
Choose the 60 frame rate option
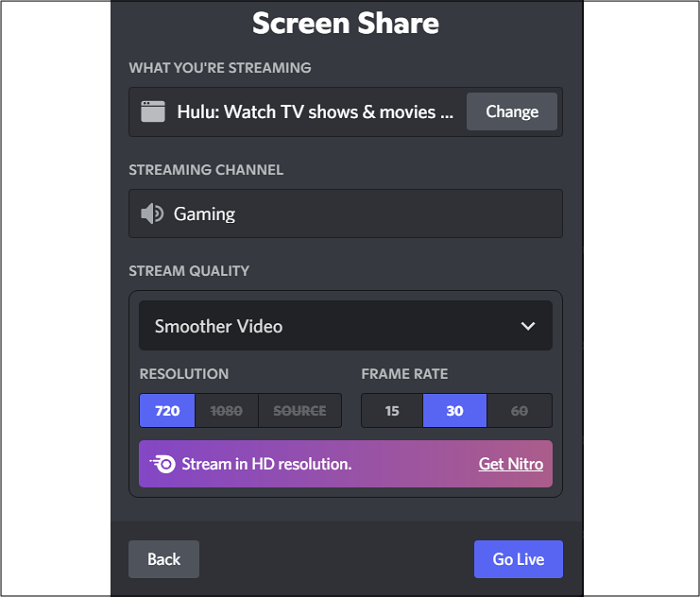[519, 410]
